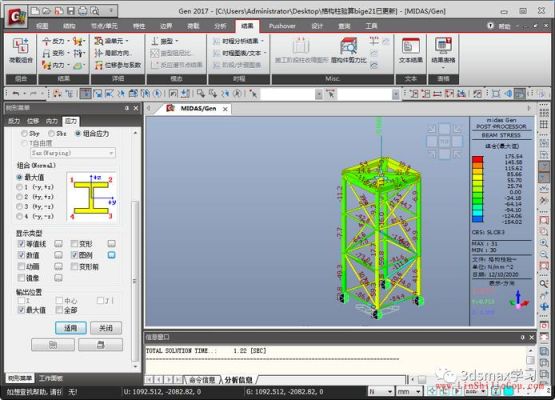Click the highlighted settings box next to 图例

pyautogui.click(x=111, y=255)
